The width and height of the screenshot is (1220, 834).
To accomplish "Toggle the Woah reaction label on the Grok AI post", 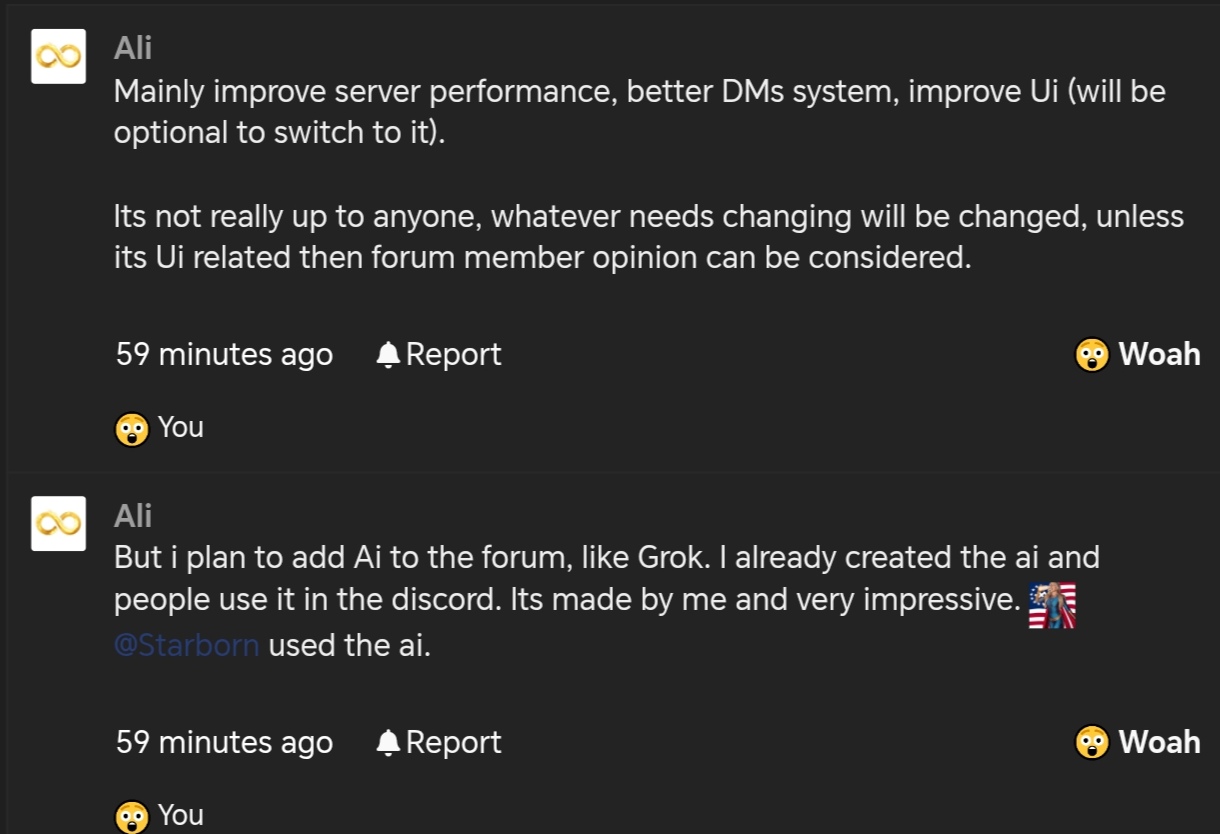I will (1159, 742).
